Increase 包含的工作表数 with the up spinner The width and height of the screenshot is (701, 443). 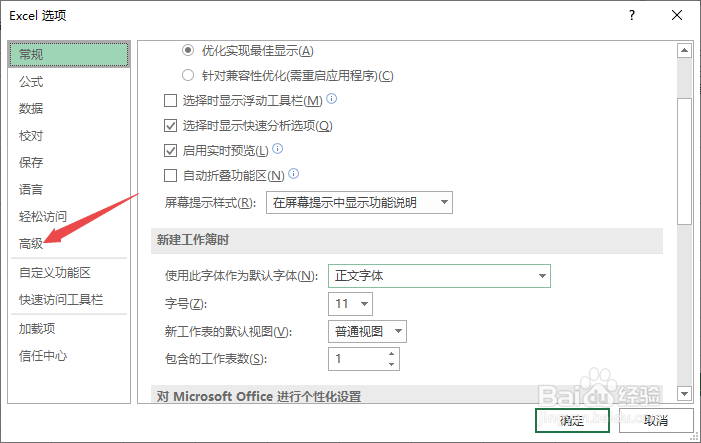click(391, 354)
